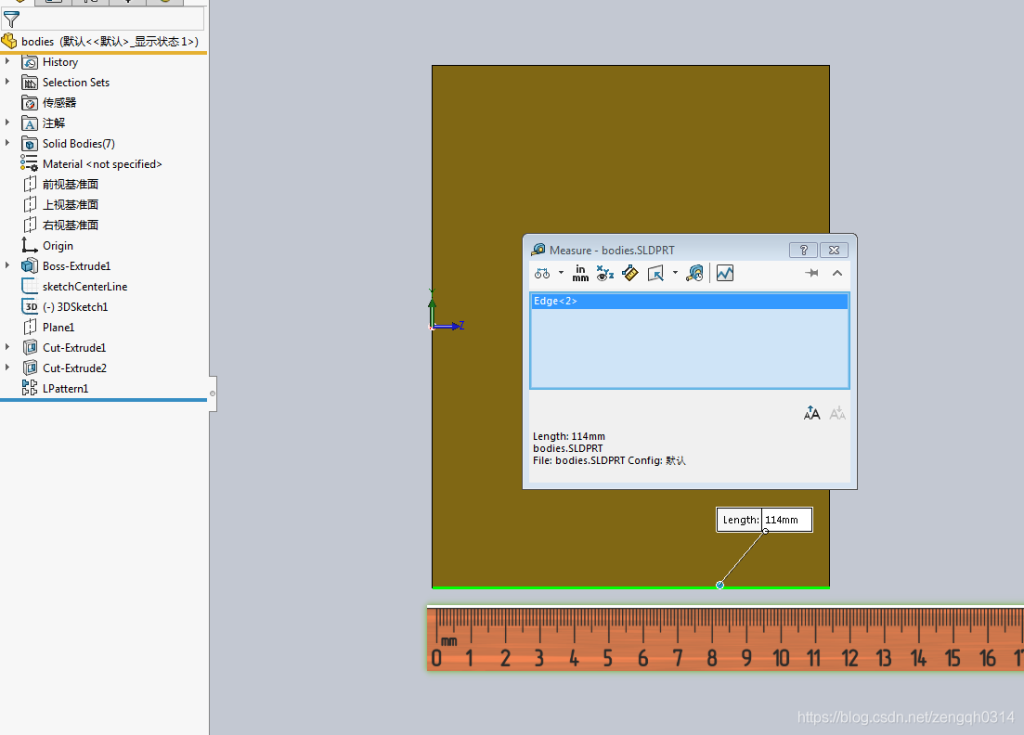Expand the Cut-Extrude2 feature
This screenshot has height=735, width=1024.
coord(7,367)
